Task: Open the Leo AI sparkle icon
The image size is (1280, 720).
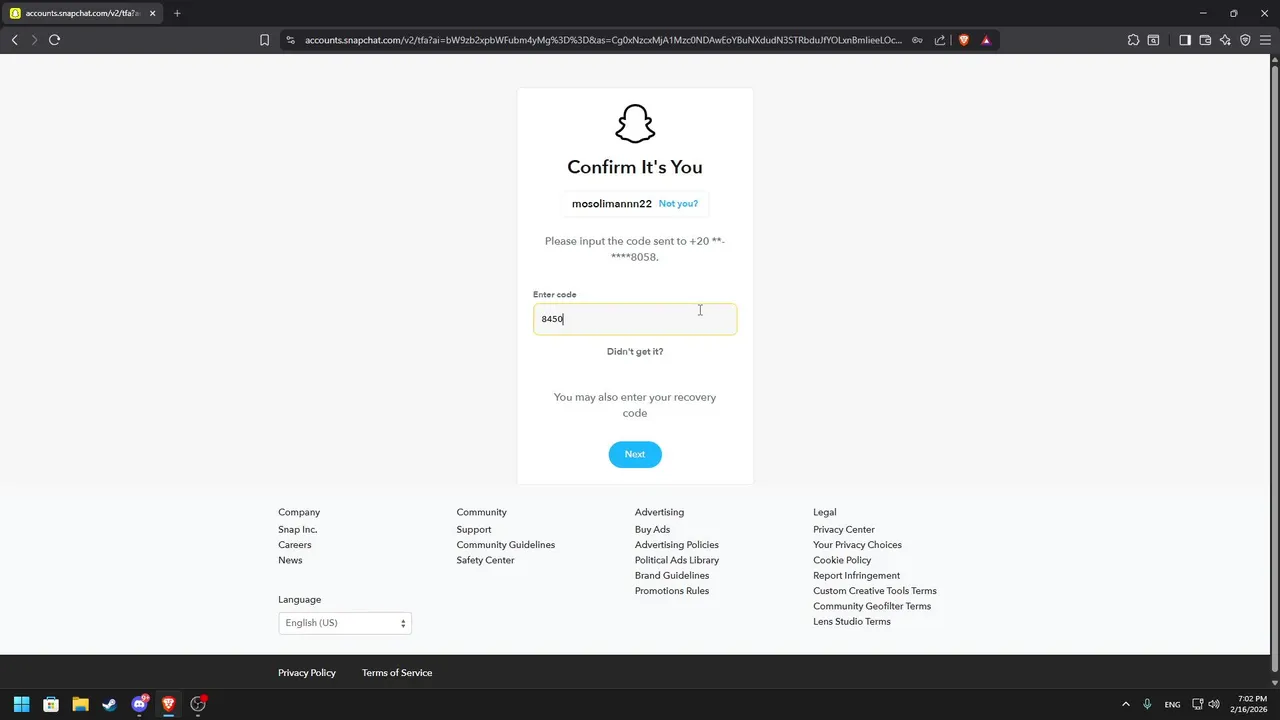Action: point(1225,40)
